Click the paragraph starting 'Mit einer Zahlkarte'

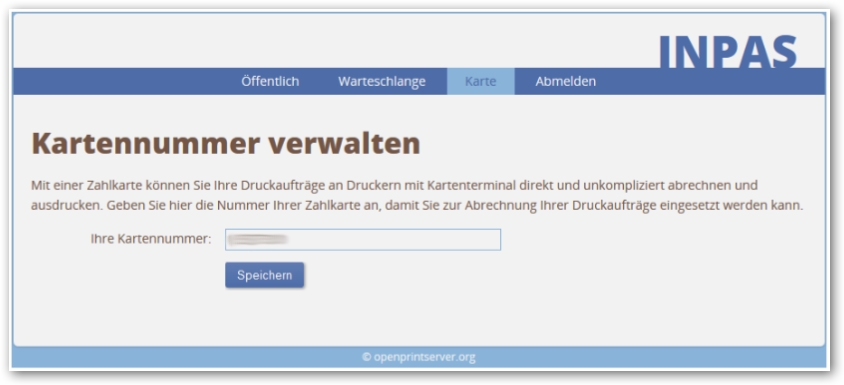coord(417,195)
